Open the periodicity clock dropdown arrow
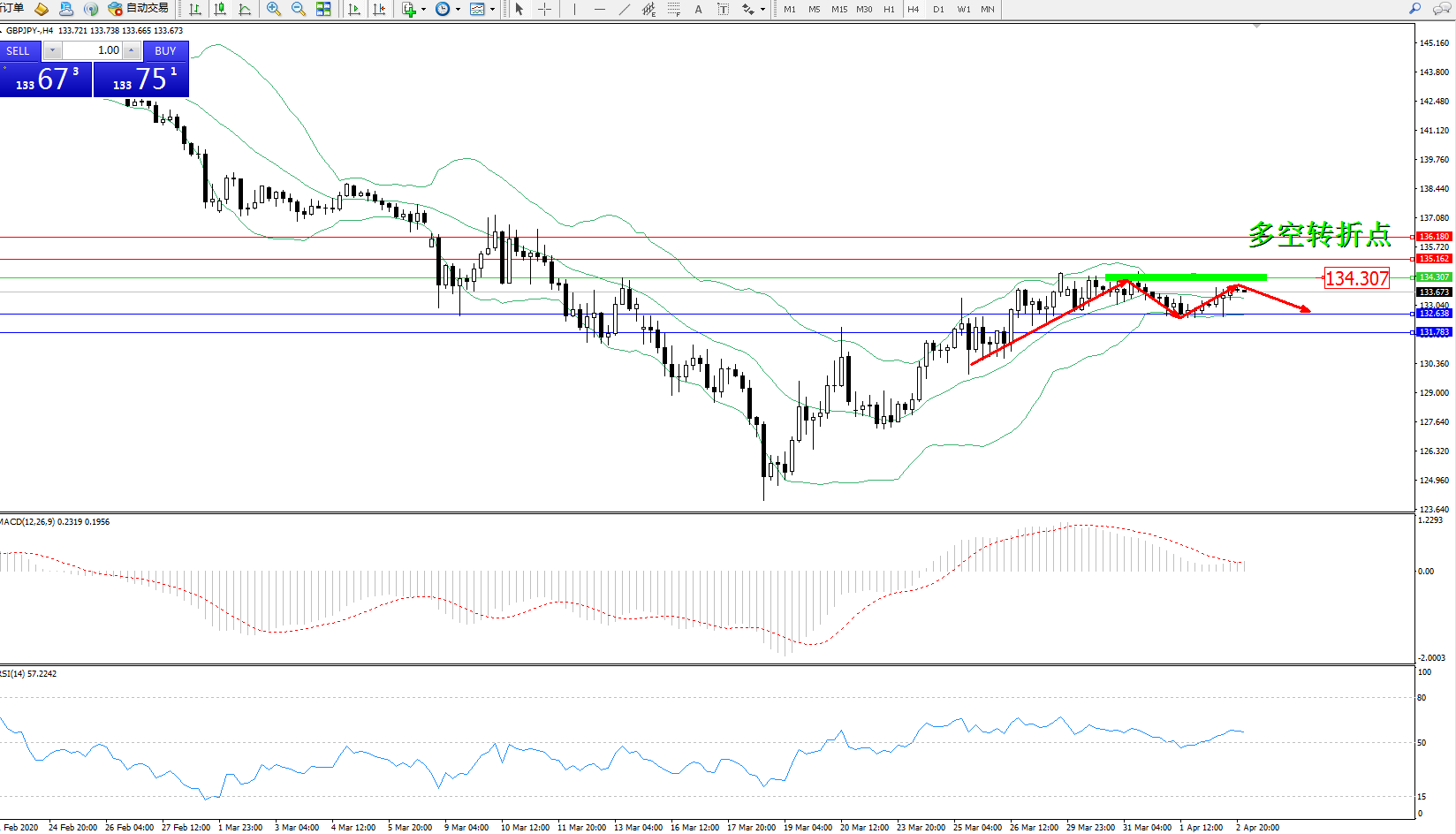 458,10
